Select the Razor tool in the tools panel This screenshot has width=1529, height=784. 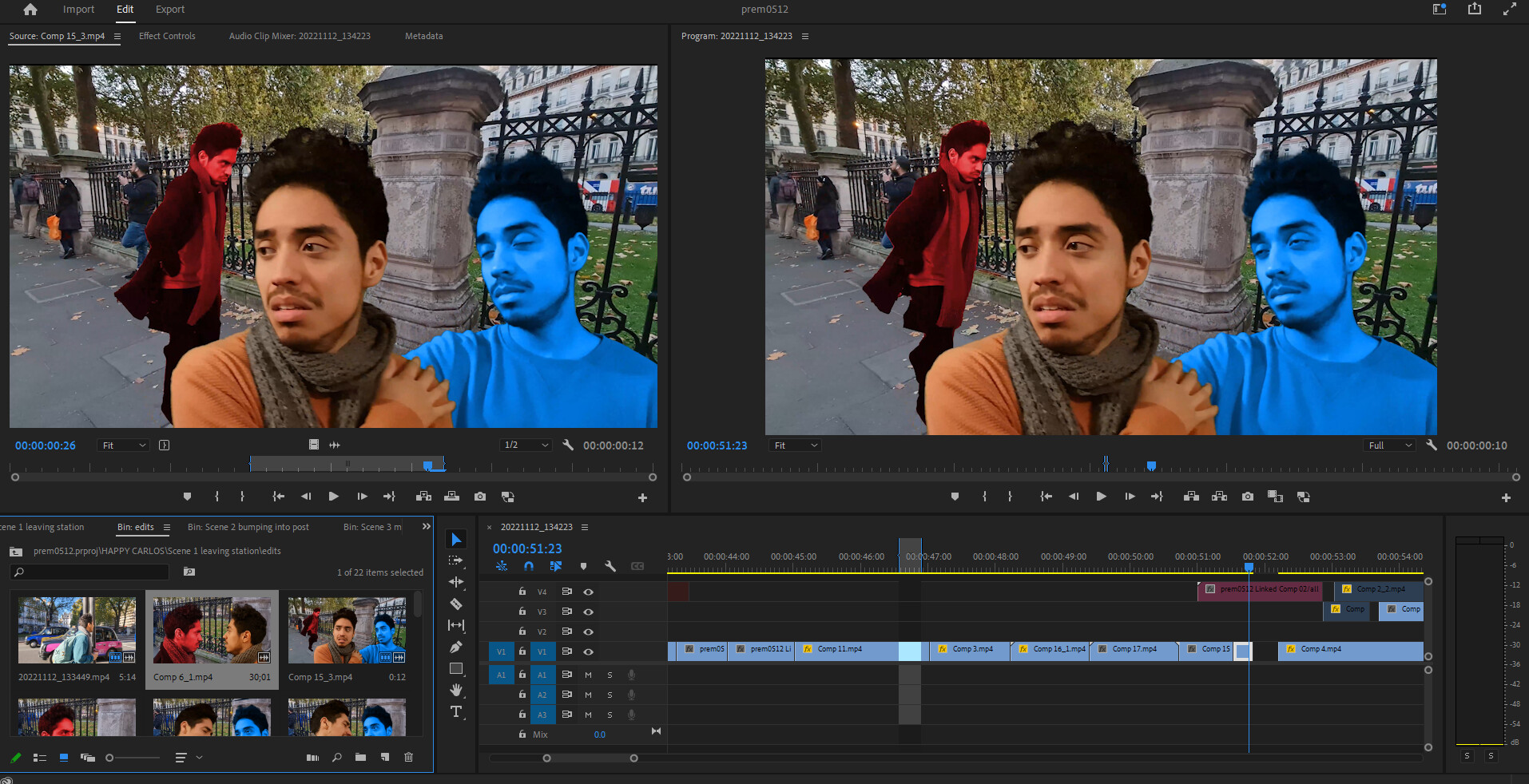[x=456, y=604]
